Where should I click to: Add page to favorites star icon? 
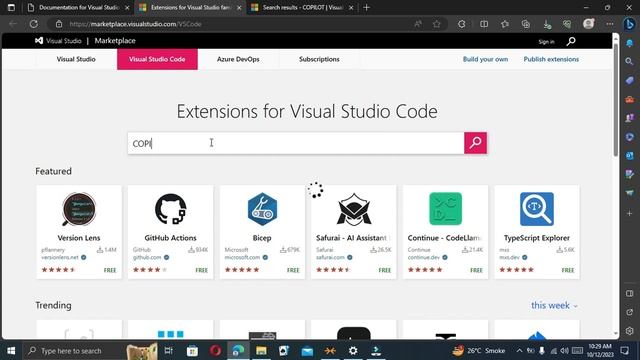pos(437,24)
